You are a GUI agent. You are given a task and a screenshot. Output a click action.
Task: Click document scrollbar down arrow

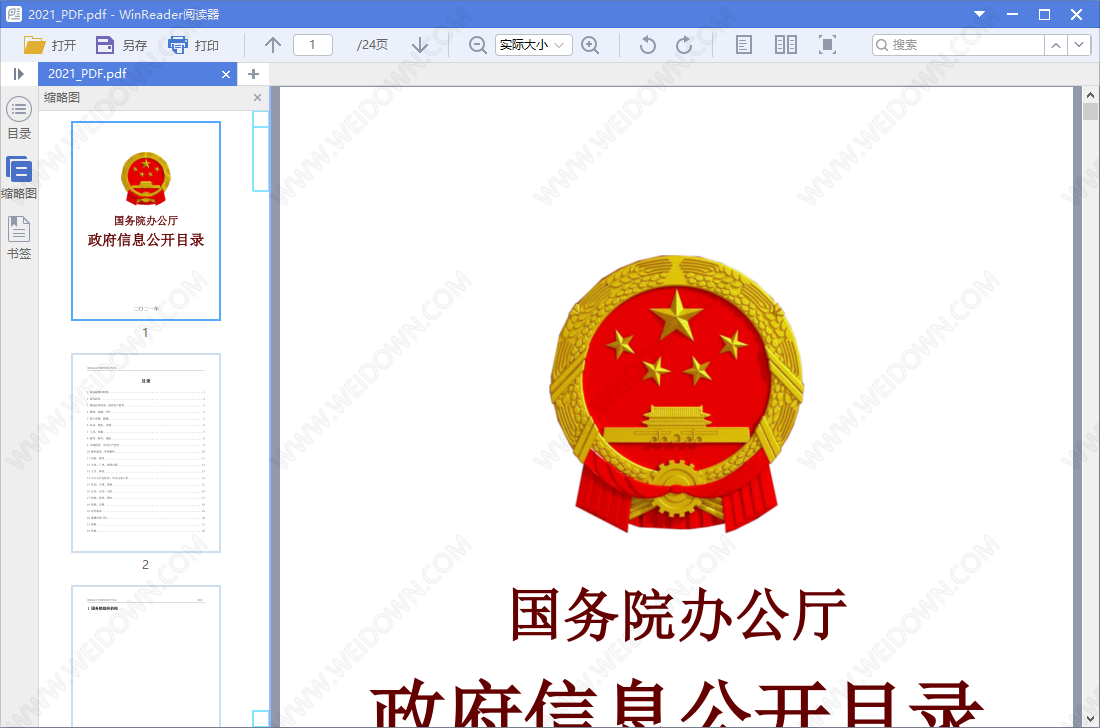tap(1090, 720)
